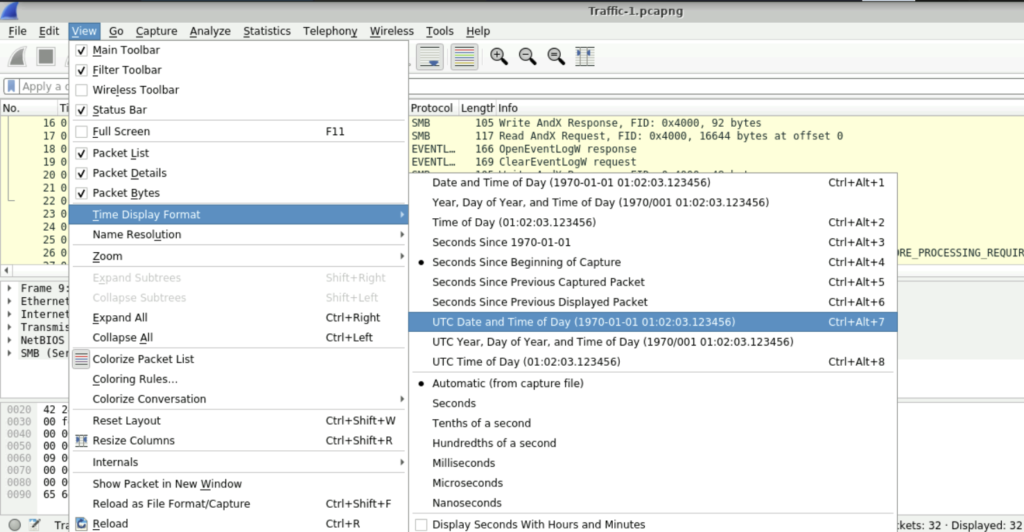Image resolution: width=1024 pixels, height=532 pixels.
Task: Open Coloring Rules dialog
Action: (x=135, y=379)
